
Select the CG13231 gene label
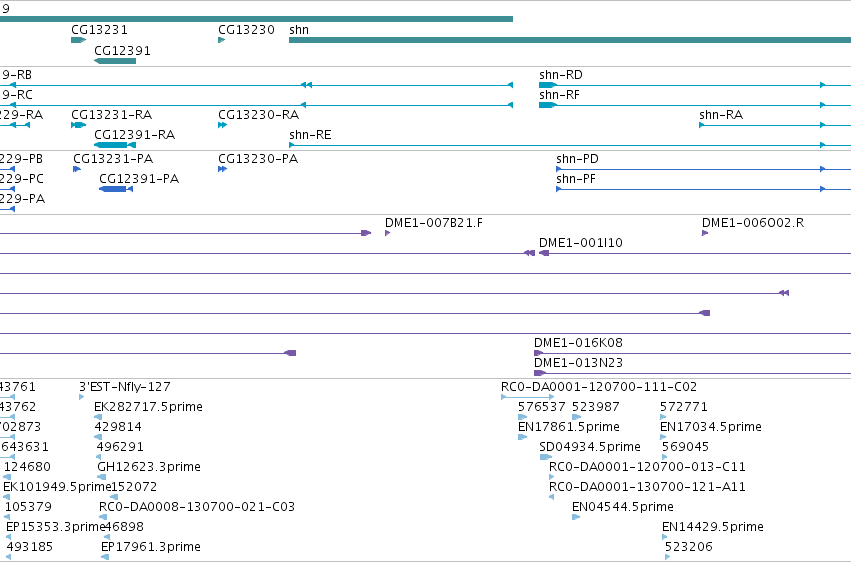(99, 30)
